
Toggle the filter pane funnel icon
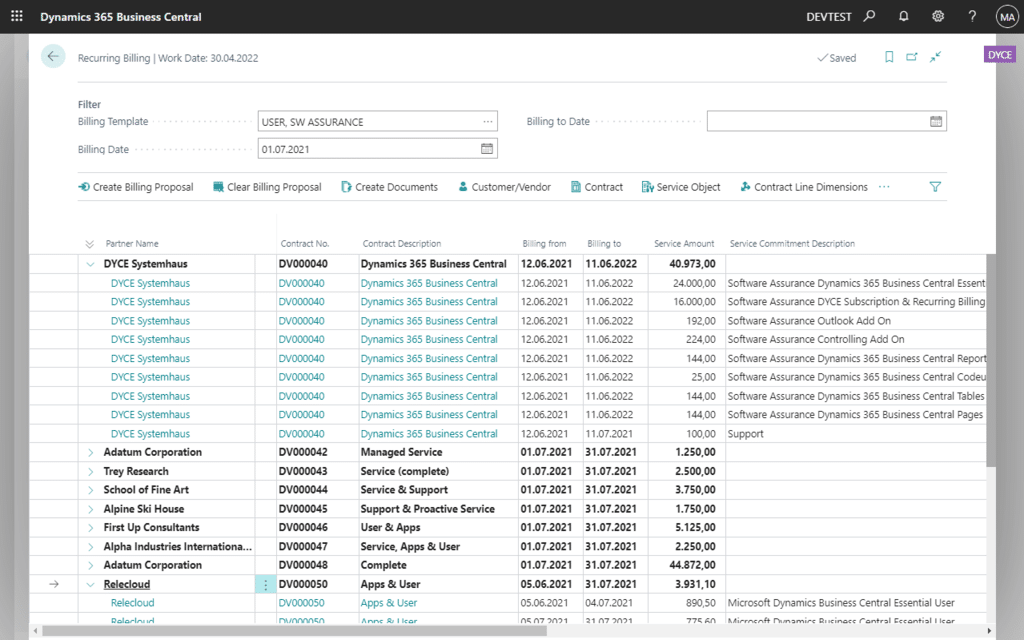pos(935,187)
